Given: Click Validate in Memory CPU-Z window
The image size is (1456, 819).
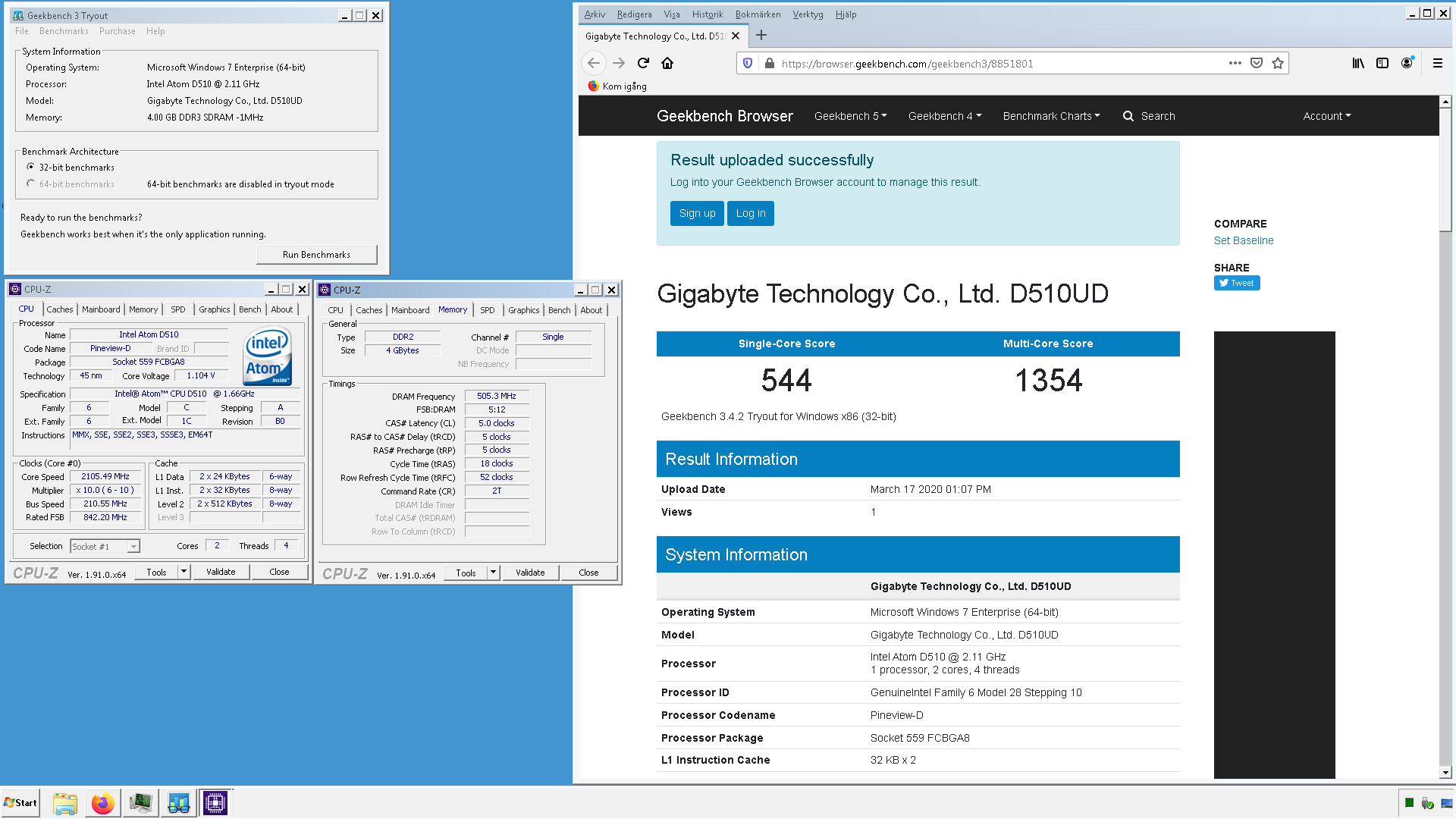Looking at the screenshot, I should click(530, 573).
